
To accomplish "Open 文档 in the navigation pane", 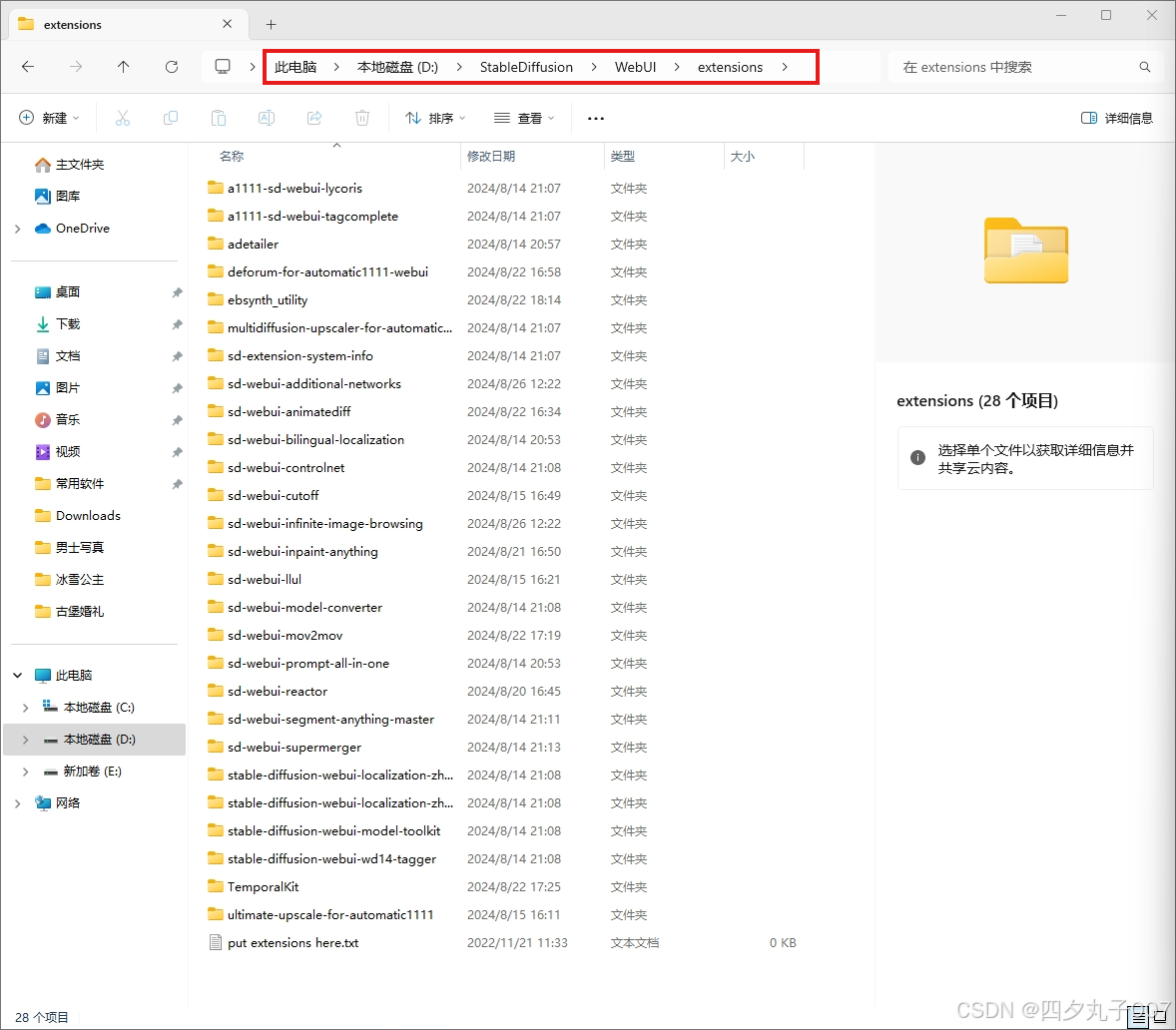I will [x=68, y=356].
